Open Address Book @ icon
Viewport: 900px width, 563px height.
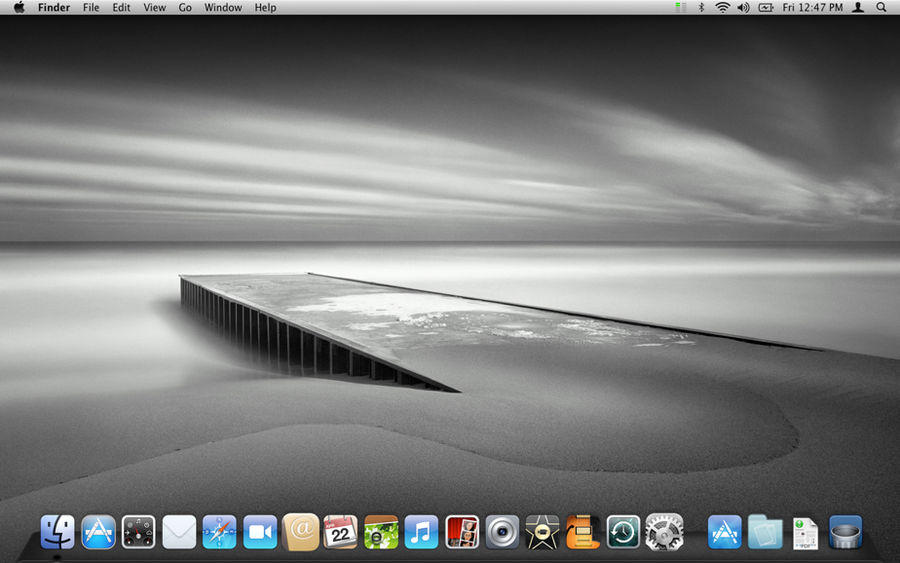pyautogui.click(x=301, y=531)
